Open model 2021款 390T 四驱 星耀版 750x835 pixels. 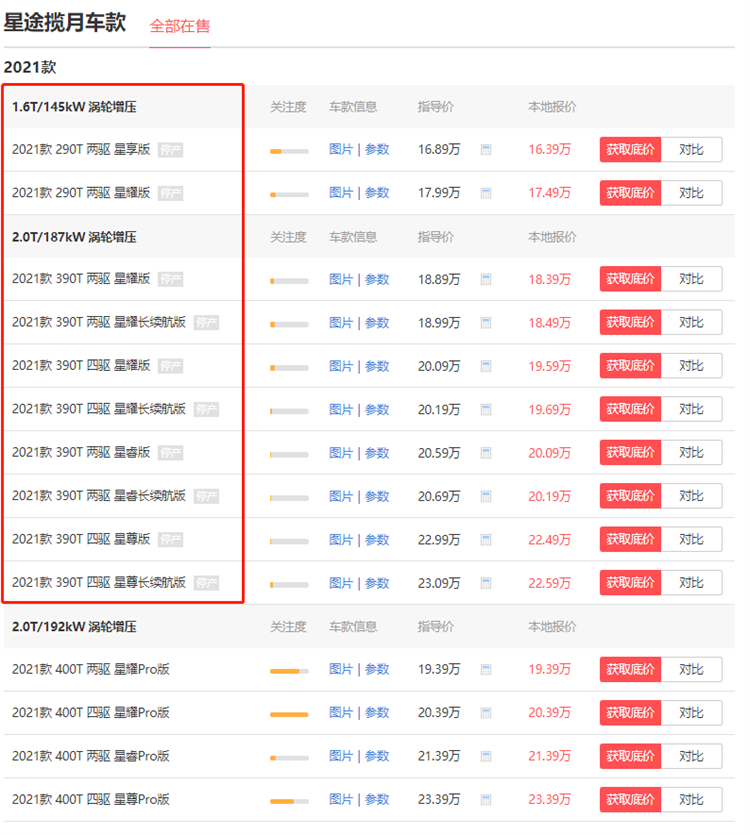(81, 366)
